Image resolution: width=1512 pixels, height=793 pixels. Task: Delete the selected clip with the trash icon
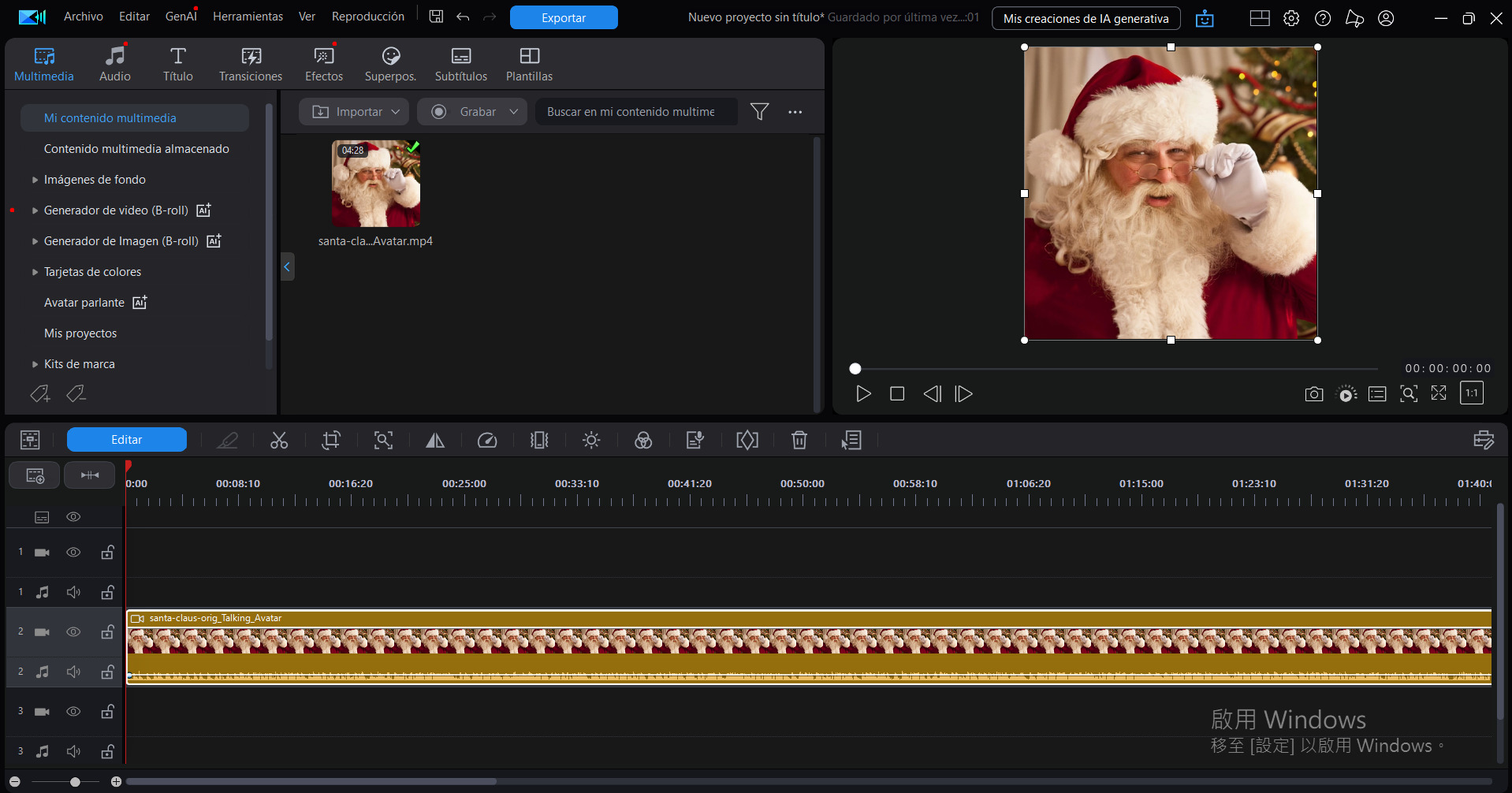point(799,440)
